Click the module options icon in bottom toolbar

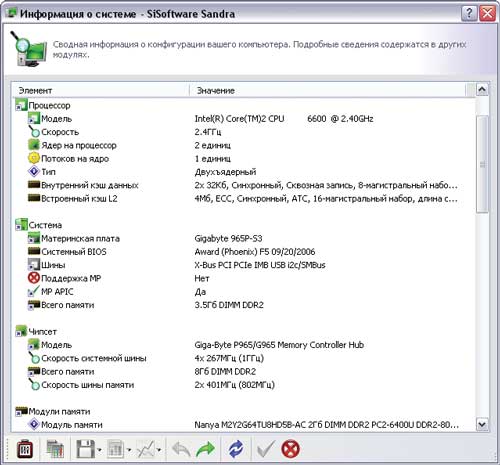pos(25,449)
